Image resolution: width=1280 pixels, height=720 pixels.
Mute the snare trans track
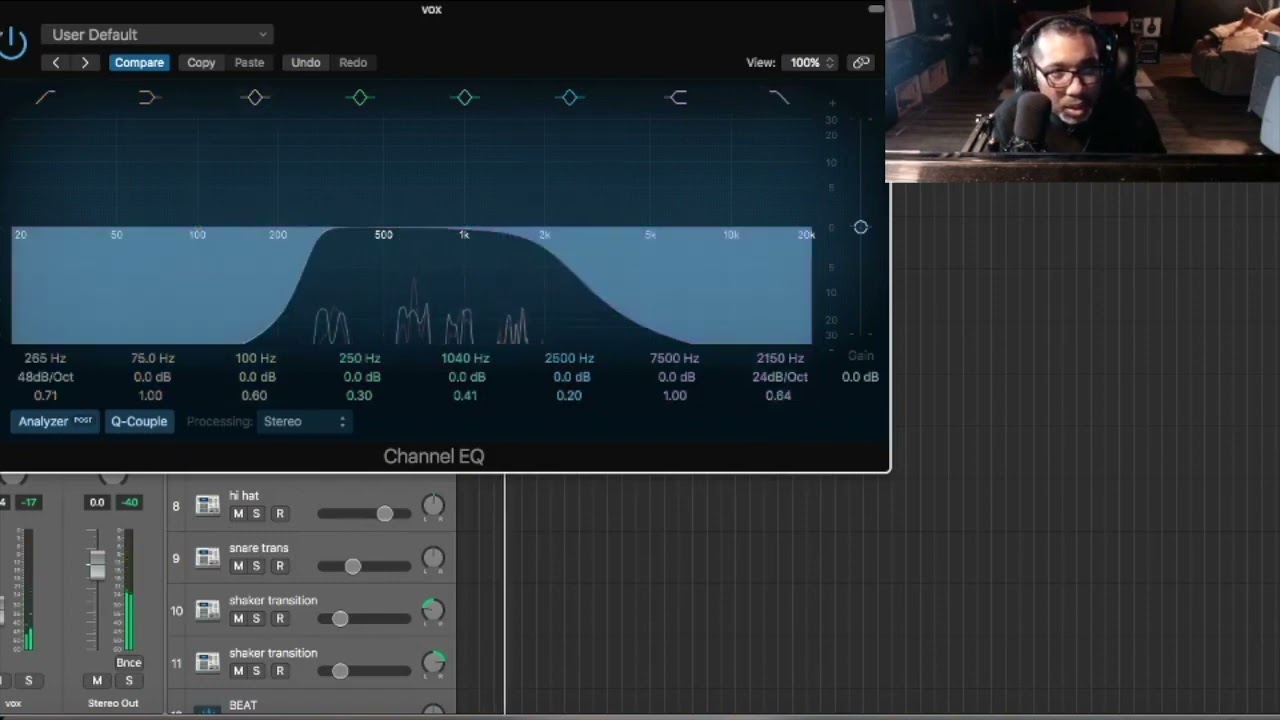tap(238, 566)
